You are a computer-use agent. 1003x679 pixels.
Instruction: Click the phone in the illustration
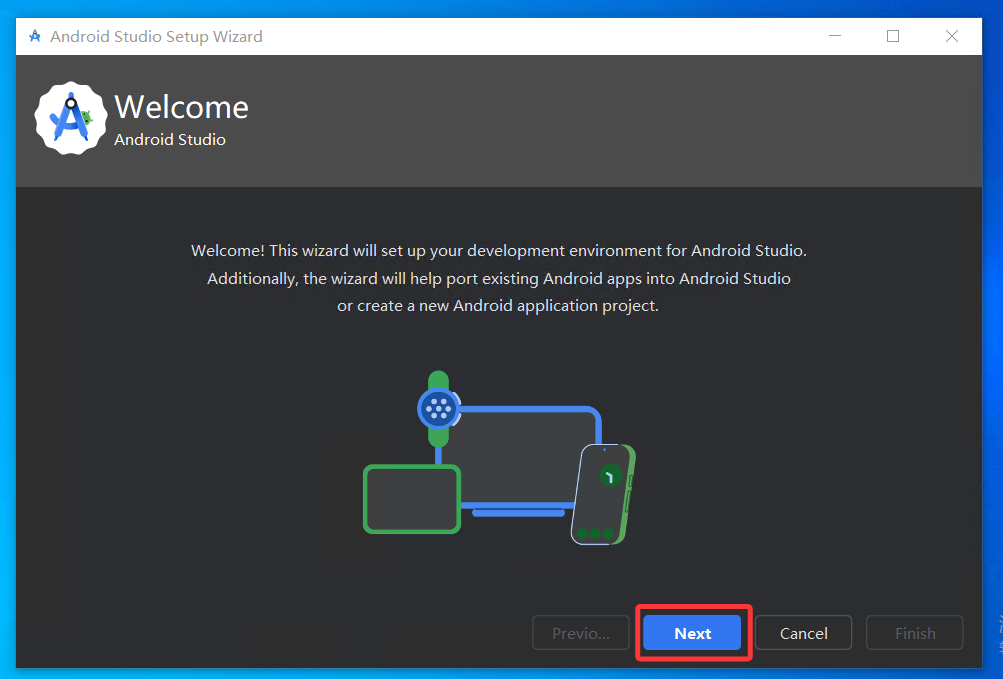[602, 495]
